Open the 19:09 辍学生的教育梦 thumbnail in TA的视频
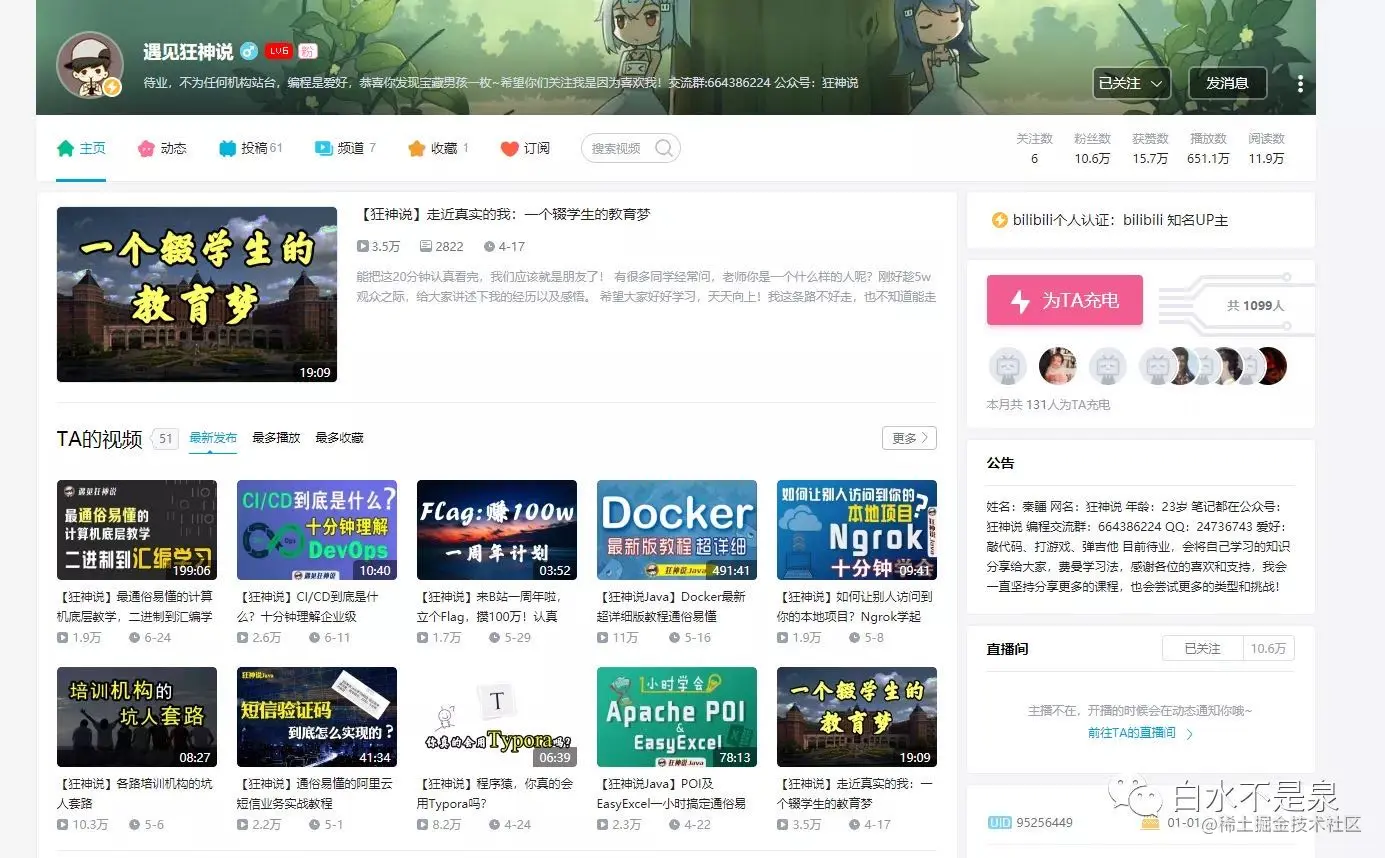This screenshot has height=858, width=1385. pos(857,717)
